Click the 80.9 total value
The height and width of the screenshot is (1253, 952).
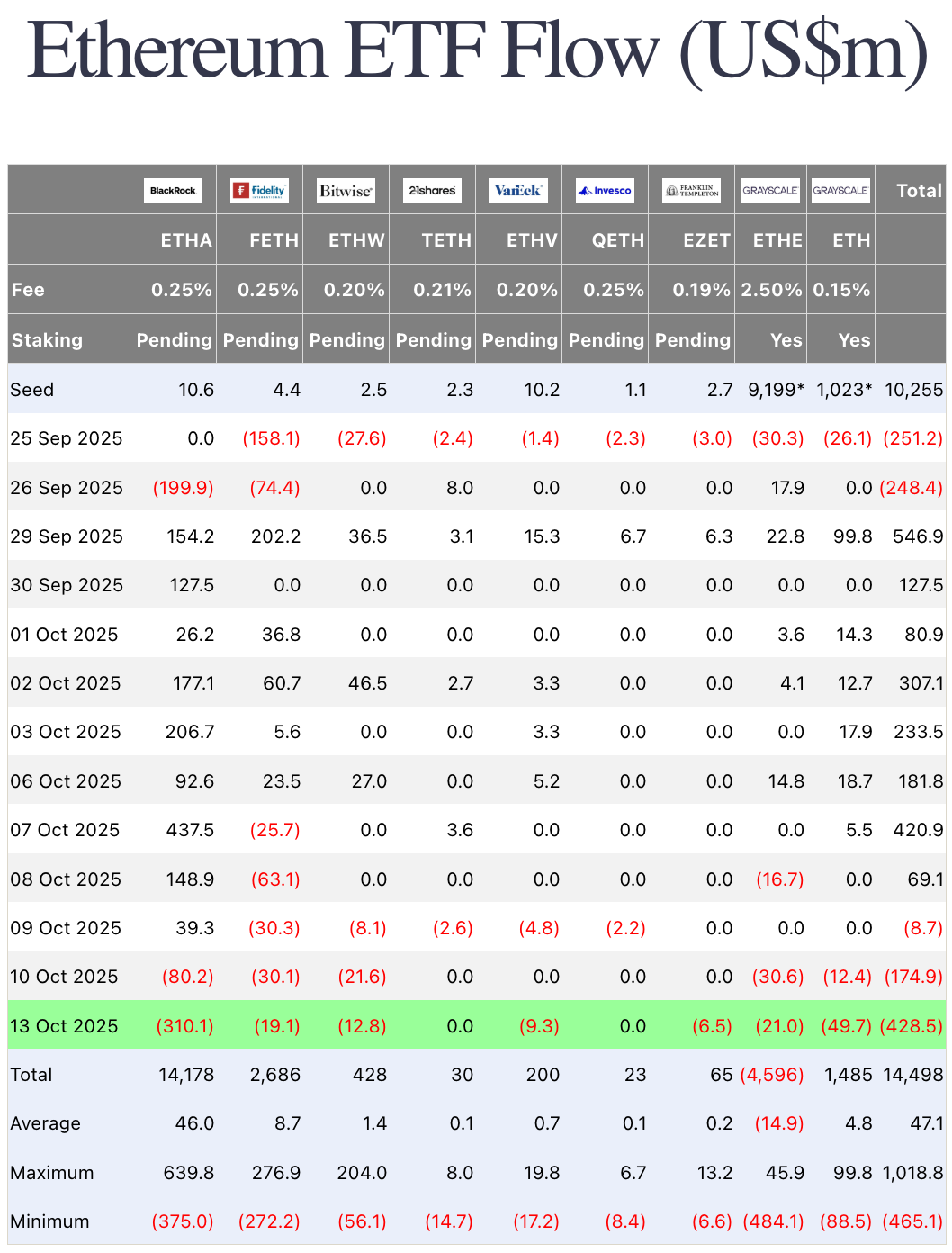coord(924,635)
